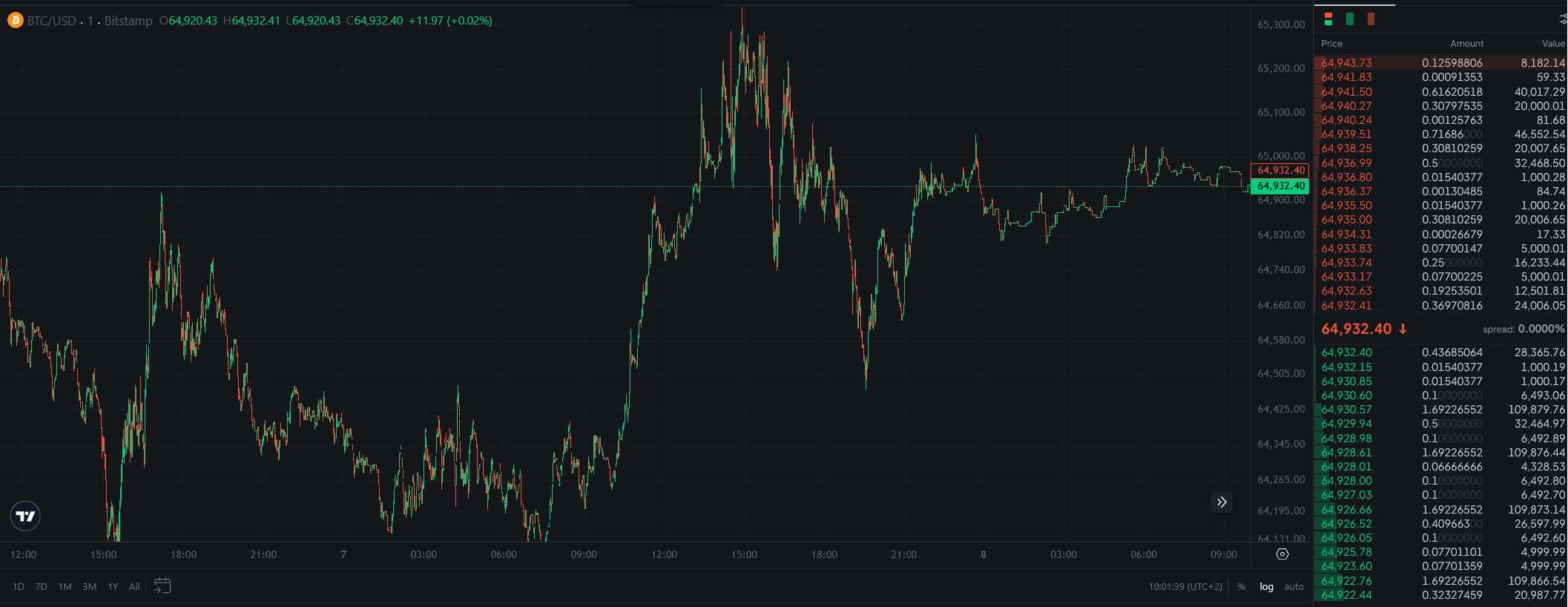Select ask price 64,932.41
Viewport: 1568px width, 607px height.
coord(1346,306)
